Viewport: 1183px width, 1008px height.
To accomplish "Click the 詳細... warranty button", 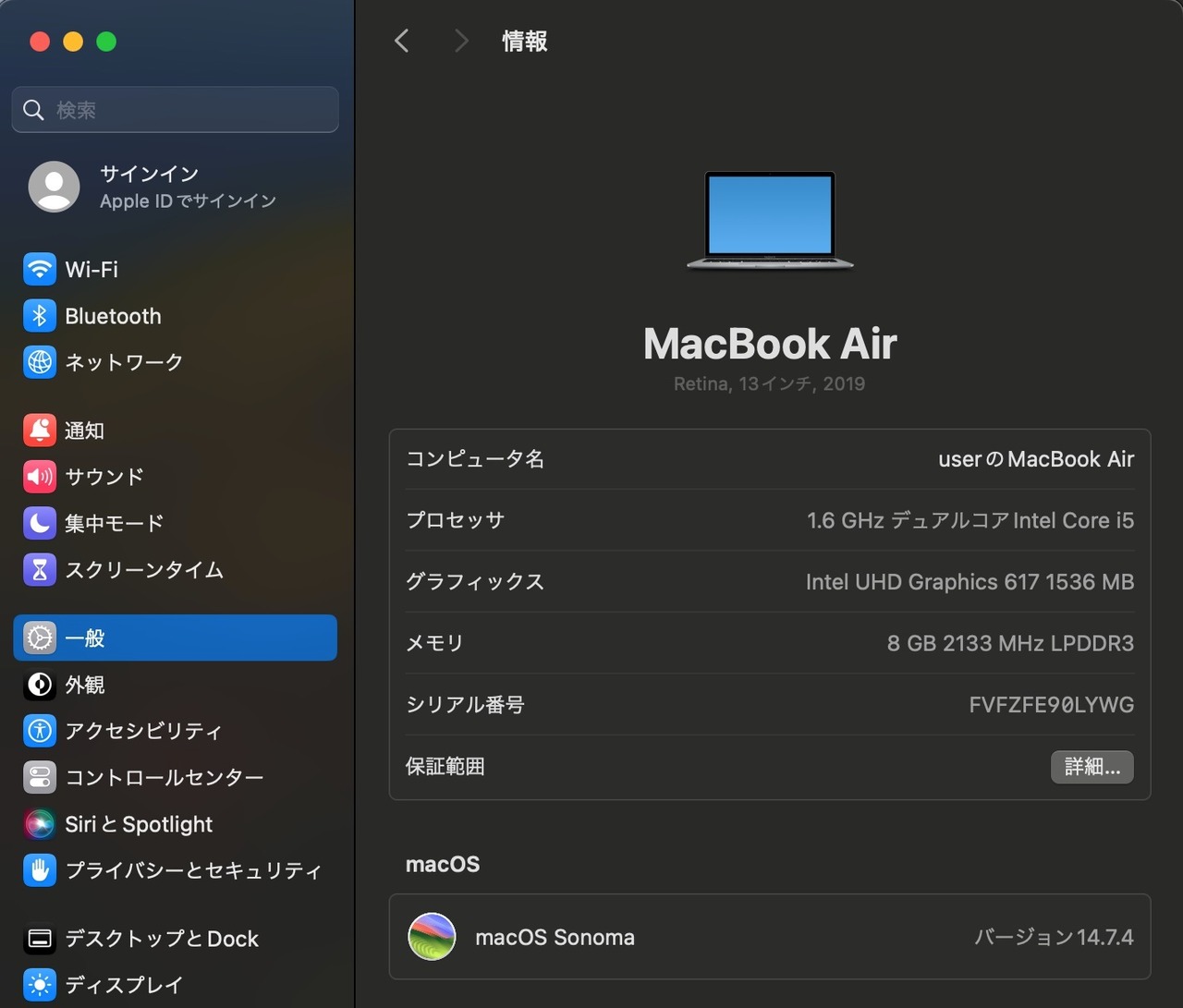I will [1092, 767].
